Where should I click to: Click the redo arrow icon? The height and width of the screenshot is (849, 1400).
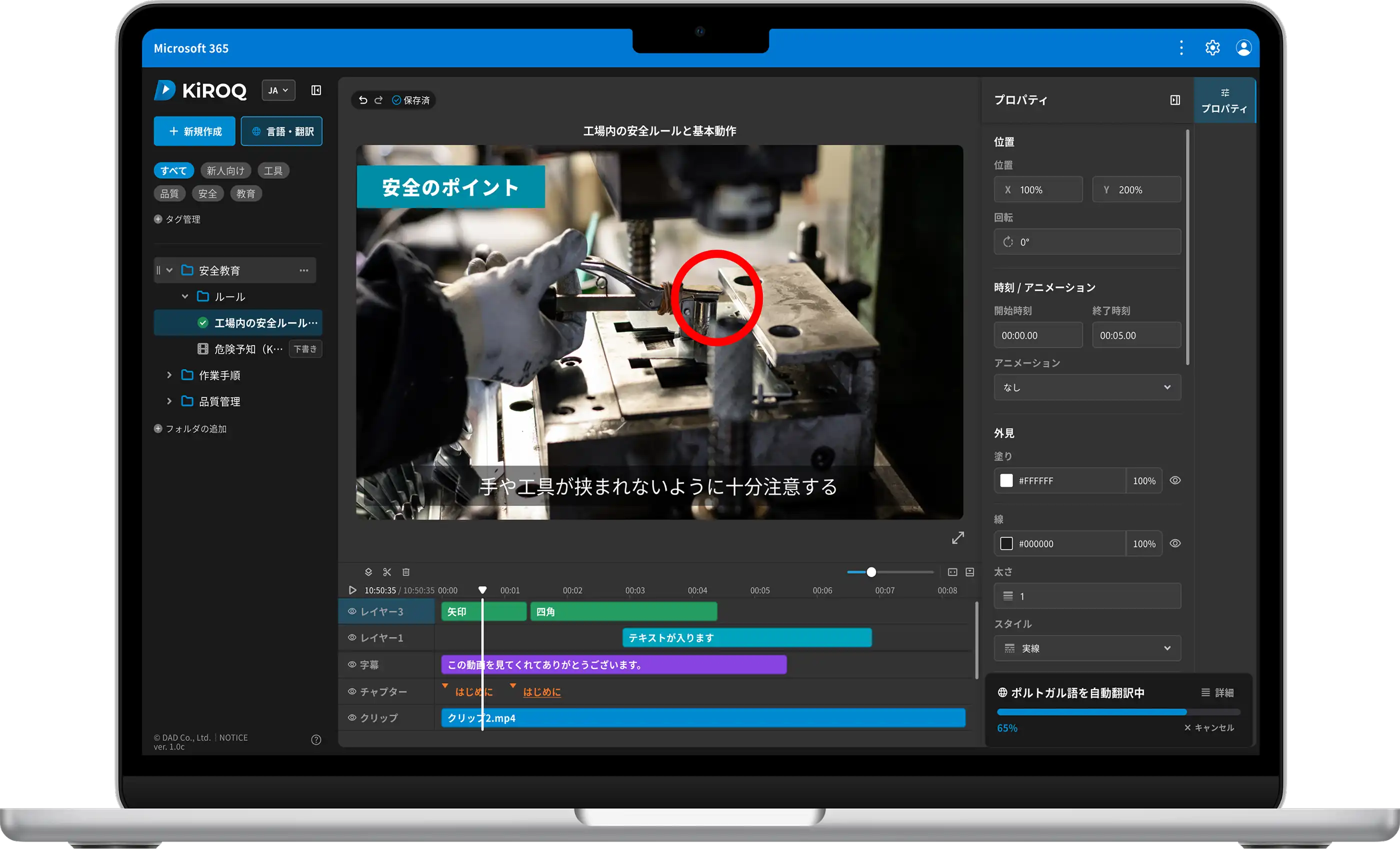tap(378, 100)
